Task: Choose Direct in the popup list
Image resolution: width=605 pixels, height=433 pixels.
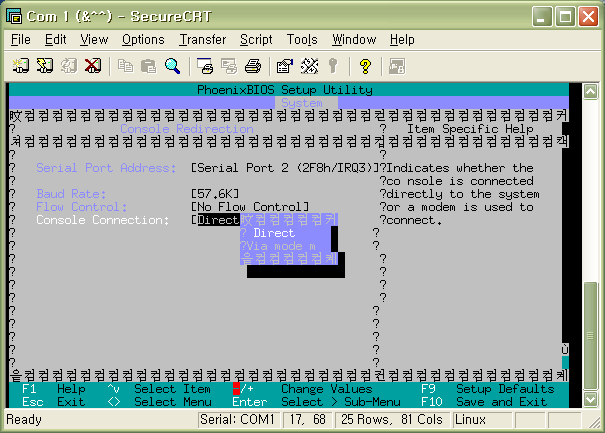Action: tap(274, 233)
